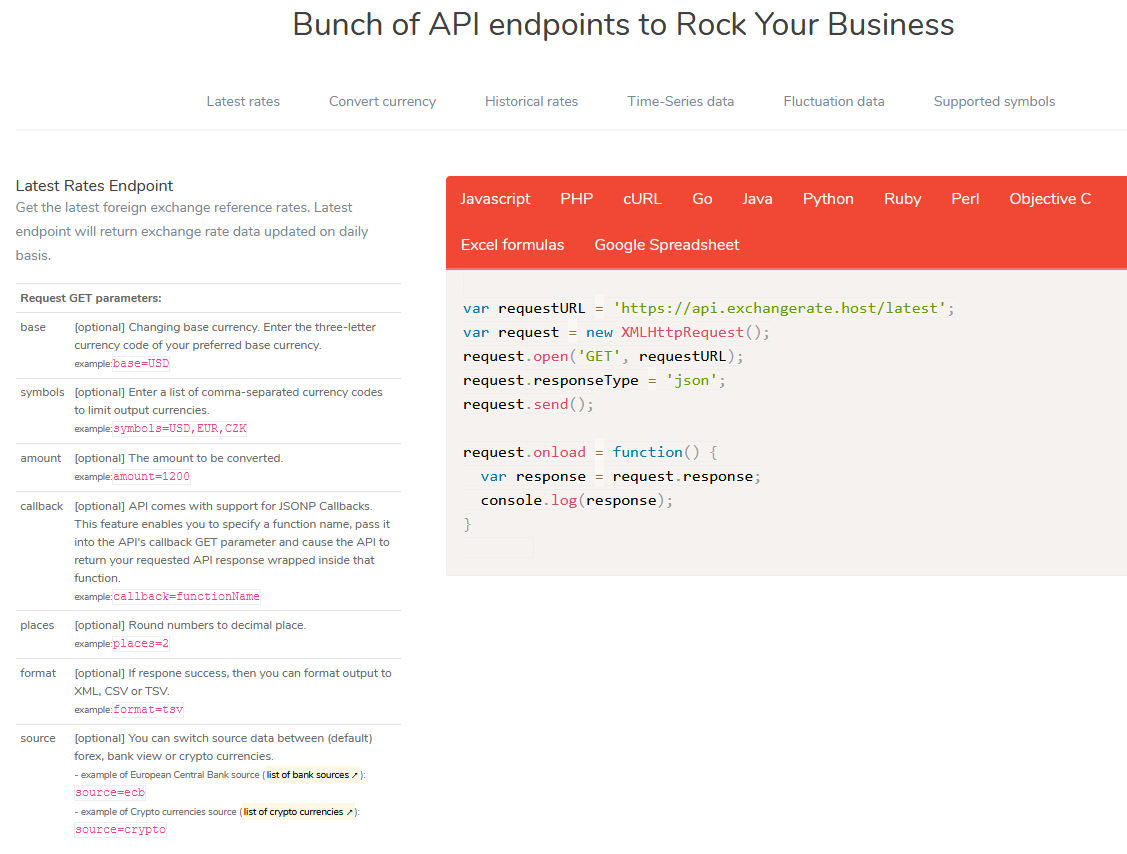Click the format=tsv example code
1127x854 pixels.
pyautogui.click(x=148, y=709)
